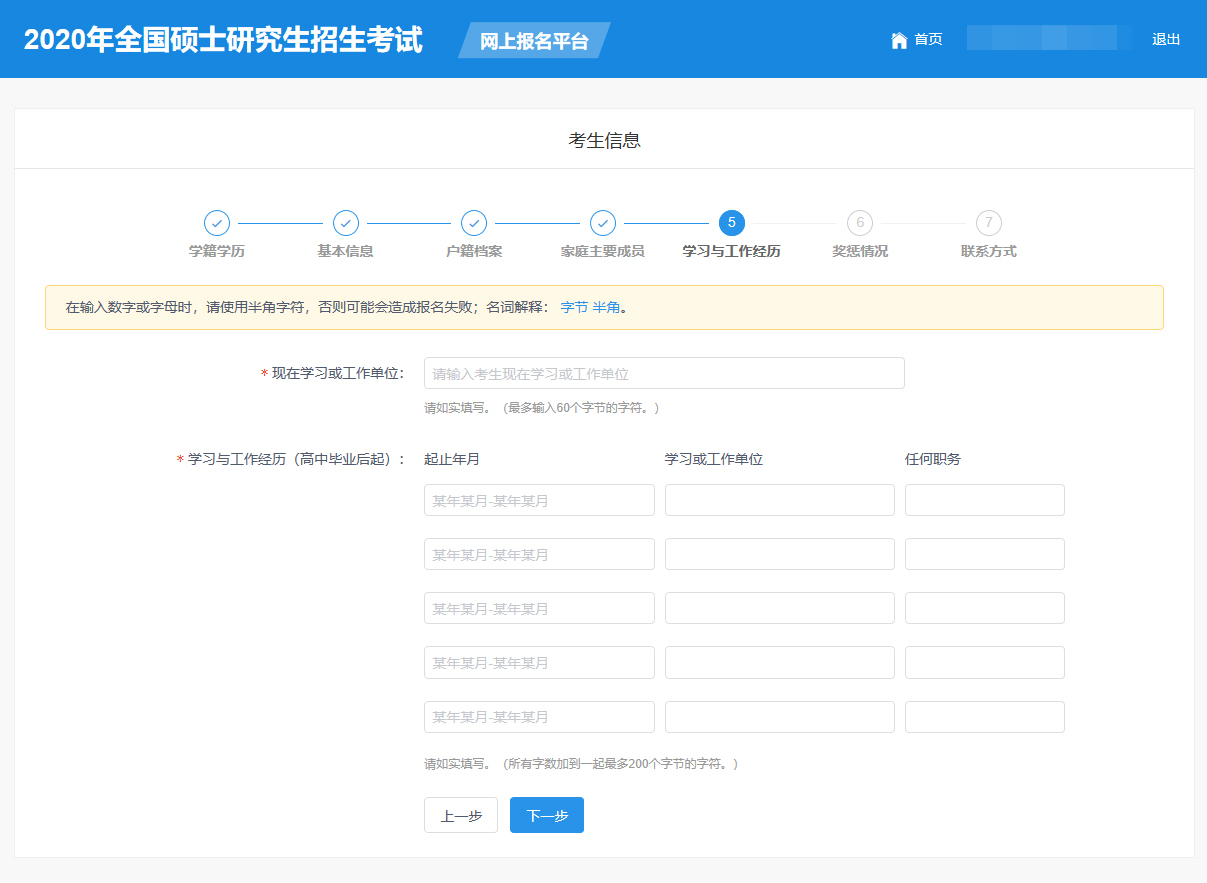The image size is (1207, 883).
Task: Click first row 起止年月 date field
Action: [x=539, y=500]
